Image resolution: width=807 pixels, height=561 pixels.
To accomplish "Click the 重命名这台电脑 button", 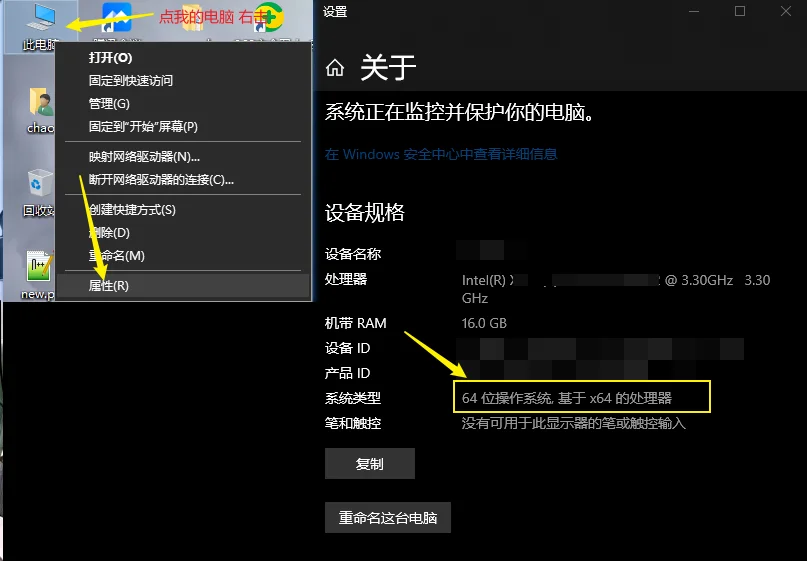I will coord(388,518).
